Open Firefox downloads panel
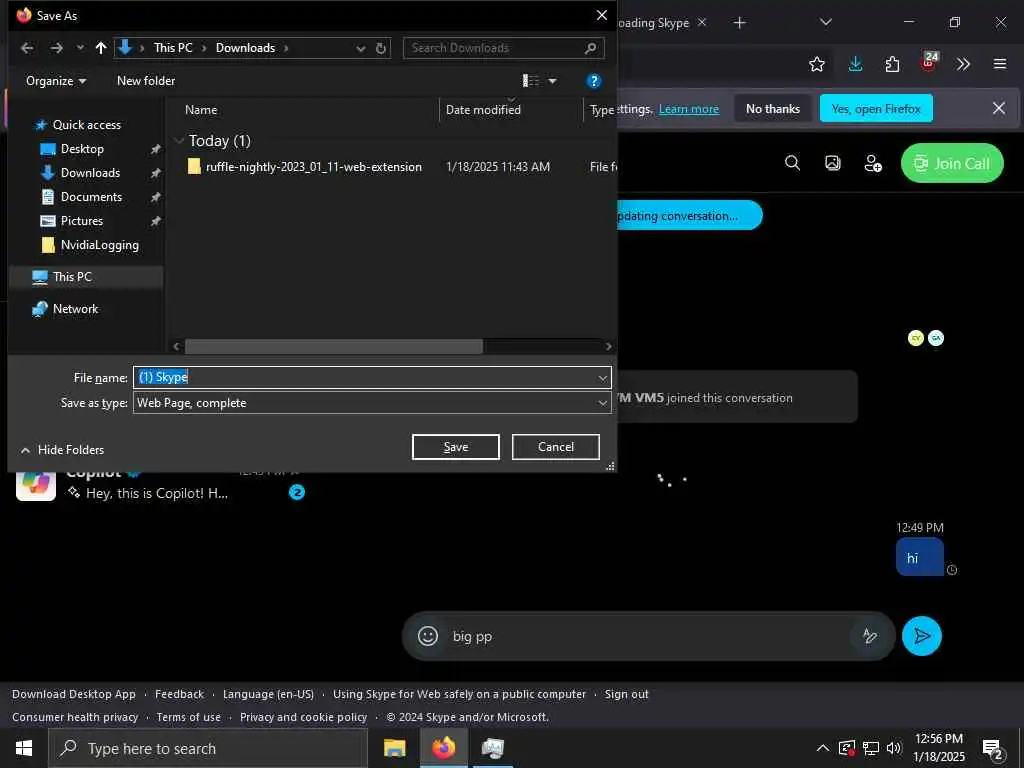 856,64
